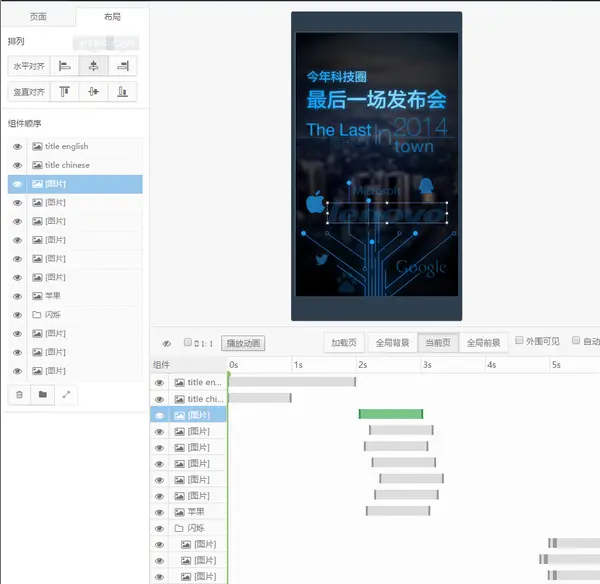Select 加载页 layer tab
The image size is (600, 584).
click(x=344, y=343)
